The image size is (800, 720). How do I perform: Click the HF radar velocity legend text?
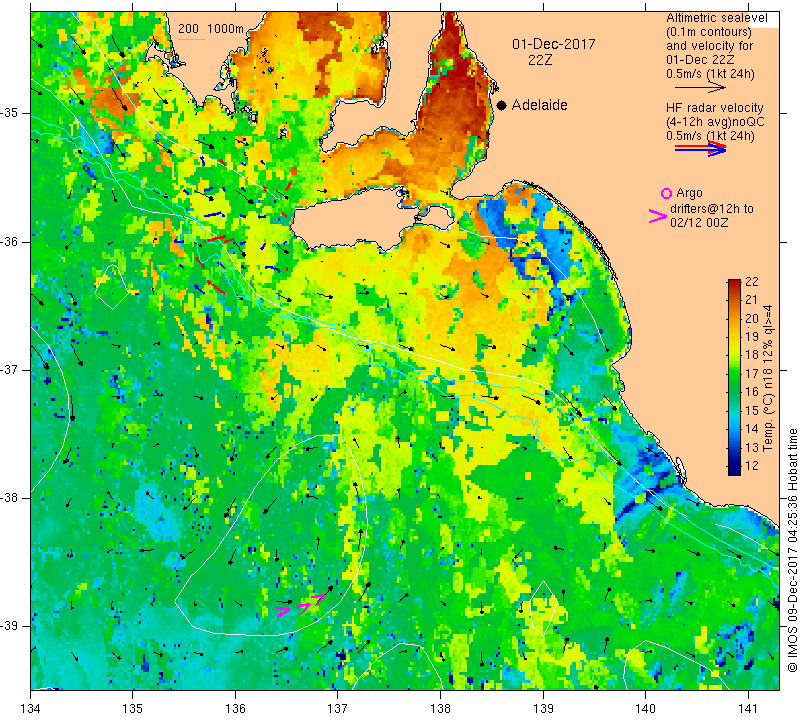click(714, 108)
